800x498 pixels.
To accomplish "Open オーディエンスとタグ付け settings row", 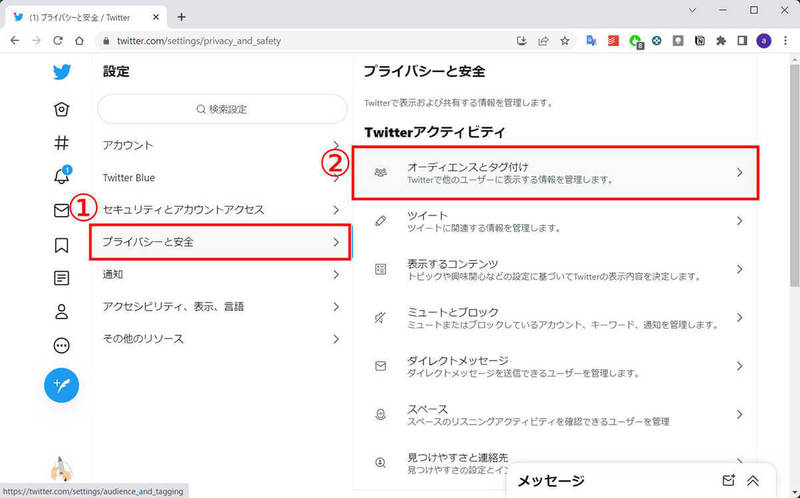I will click(555, 172).
